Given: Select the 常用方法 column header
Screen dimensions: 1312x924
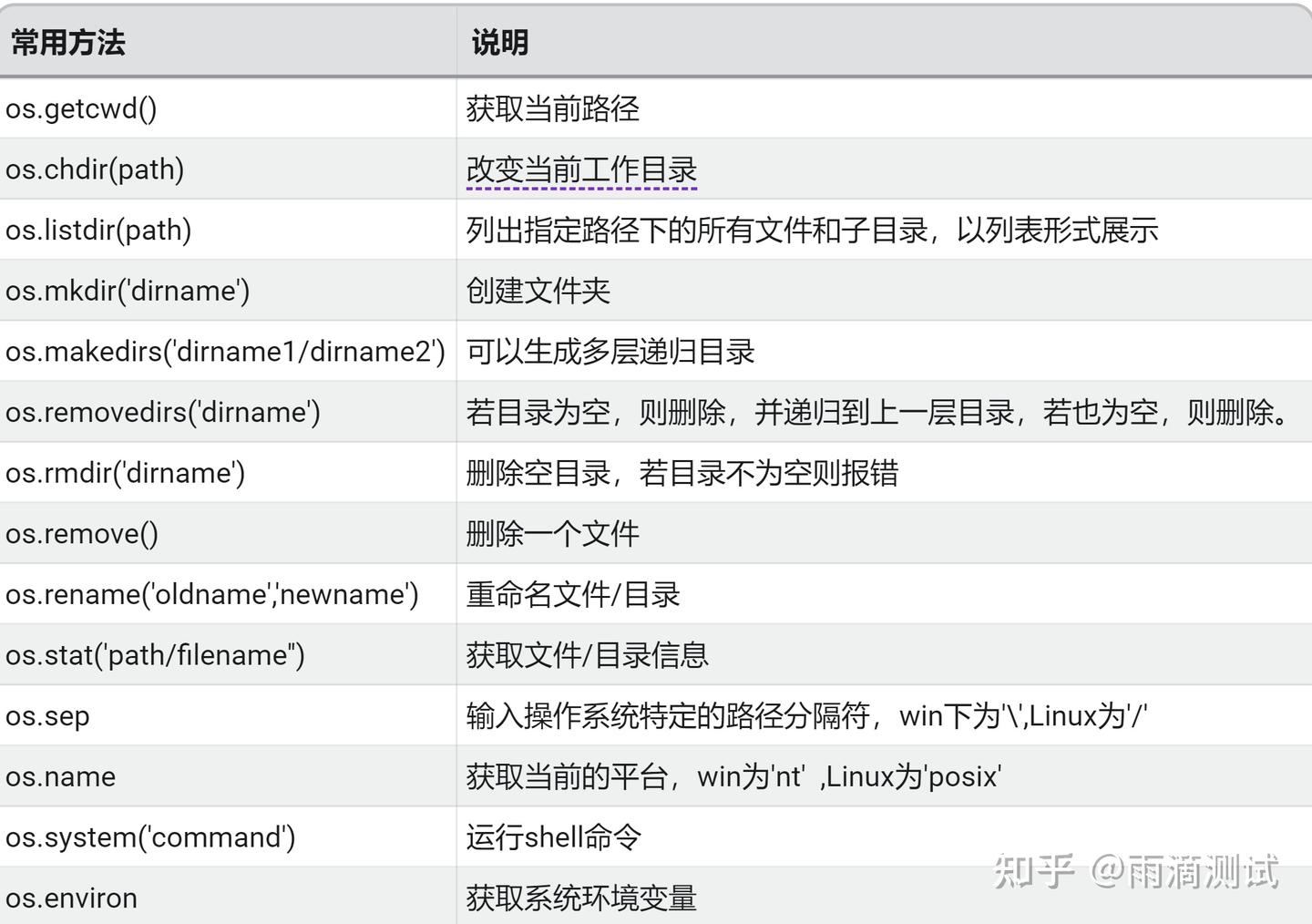Looking at the screenshot, I should [x=67, y=42].
